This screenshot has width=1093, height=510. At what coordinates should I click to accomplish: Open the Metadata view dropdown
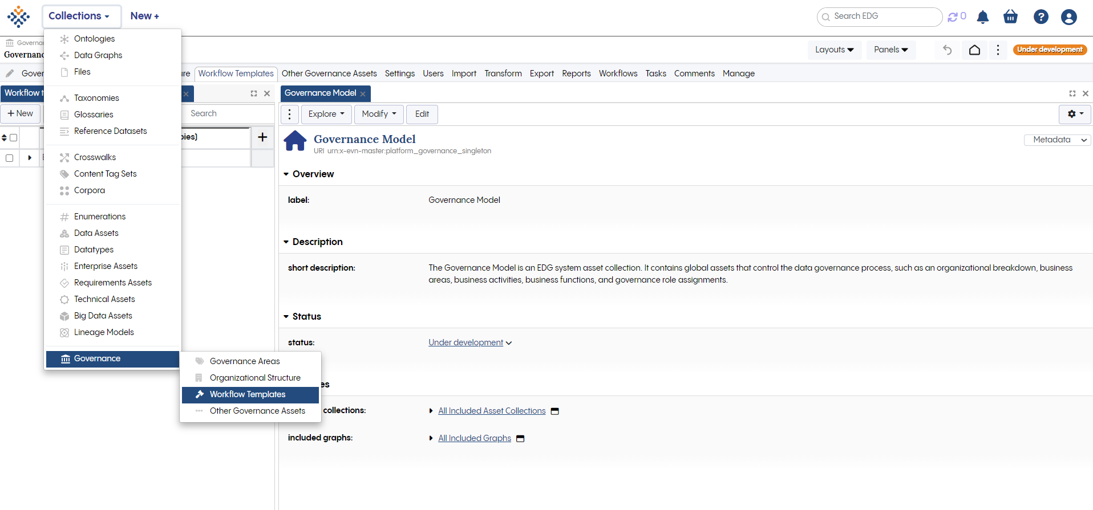click(x=1057, y=140)
